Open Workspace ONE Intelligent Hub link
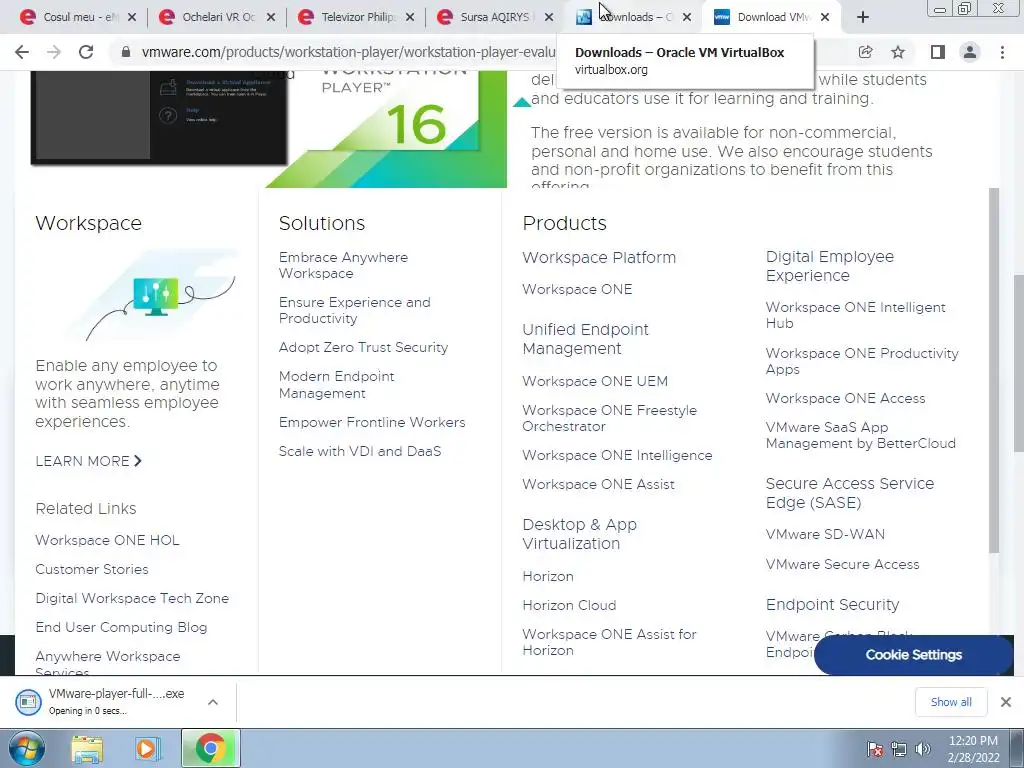 [x=856, y=315]
